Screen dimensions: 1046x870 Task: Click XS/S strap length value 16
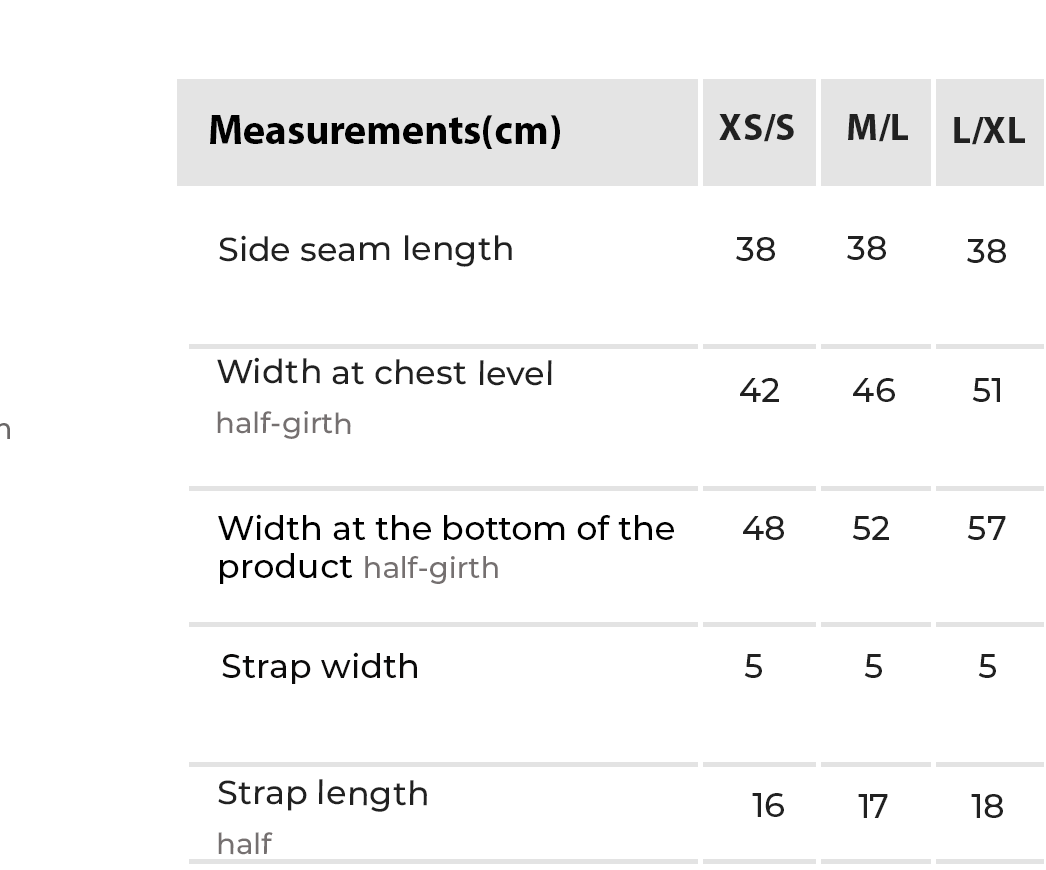[768, 806]
